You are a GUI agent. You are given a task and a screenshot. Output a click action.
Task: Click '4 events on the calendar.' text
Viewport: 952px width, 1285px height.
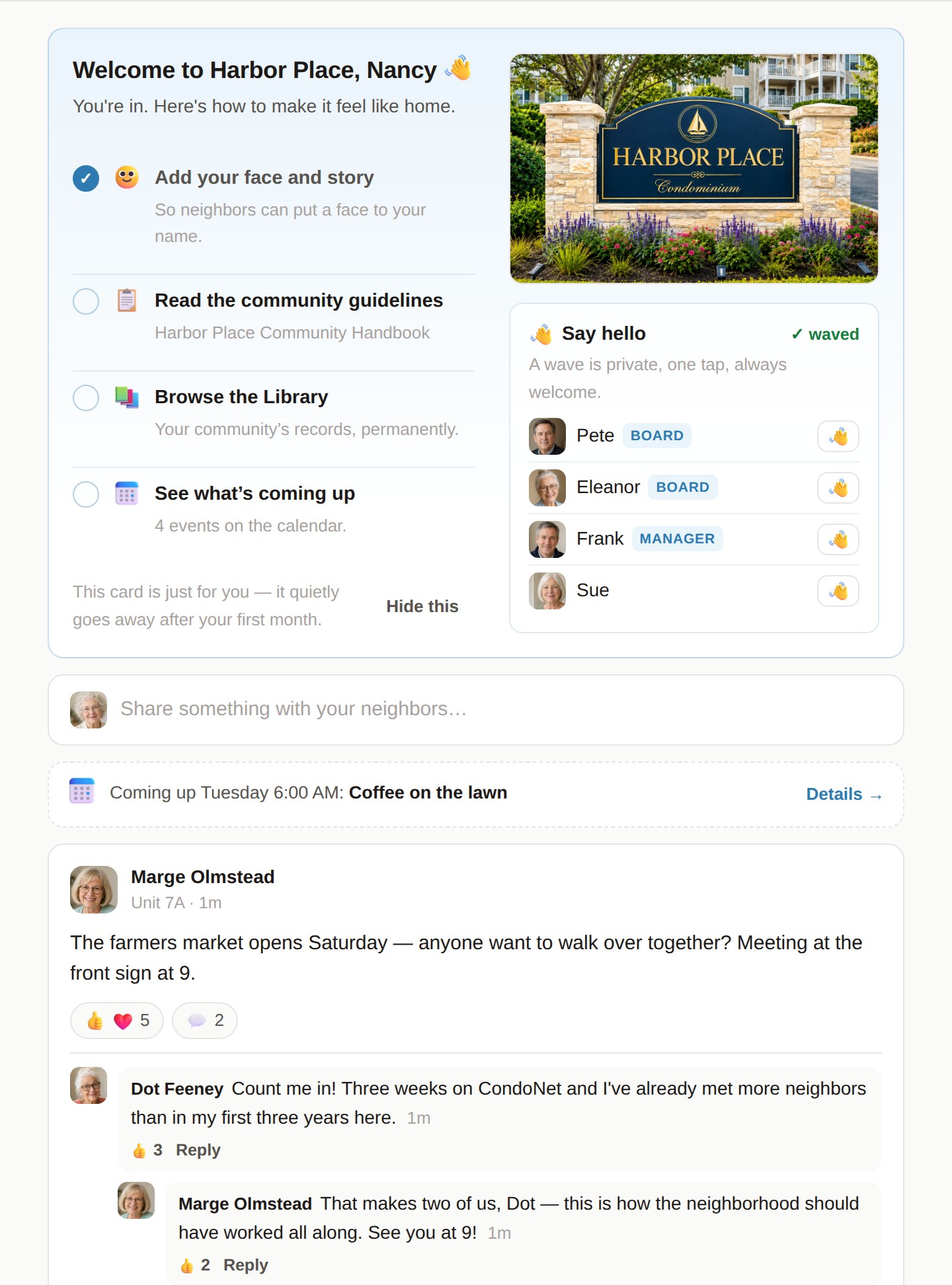pyautogui.click(x=251, y=526)
